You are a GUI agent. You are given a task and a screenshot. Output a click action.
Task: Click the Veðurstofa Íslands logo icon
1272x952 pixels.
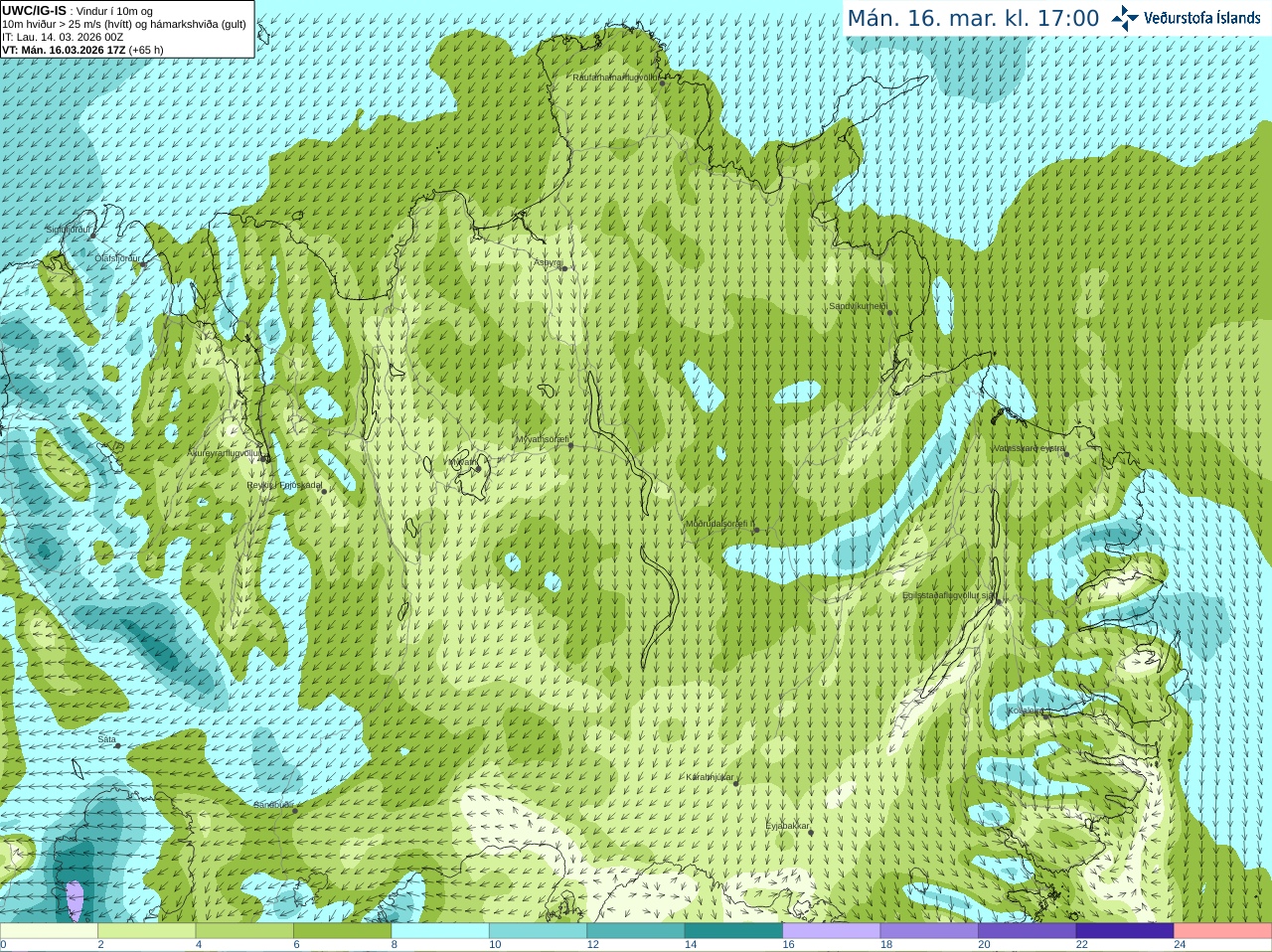(1124, 18)
